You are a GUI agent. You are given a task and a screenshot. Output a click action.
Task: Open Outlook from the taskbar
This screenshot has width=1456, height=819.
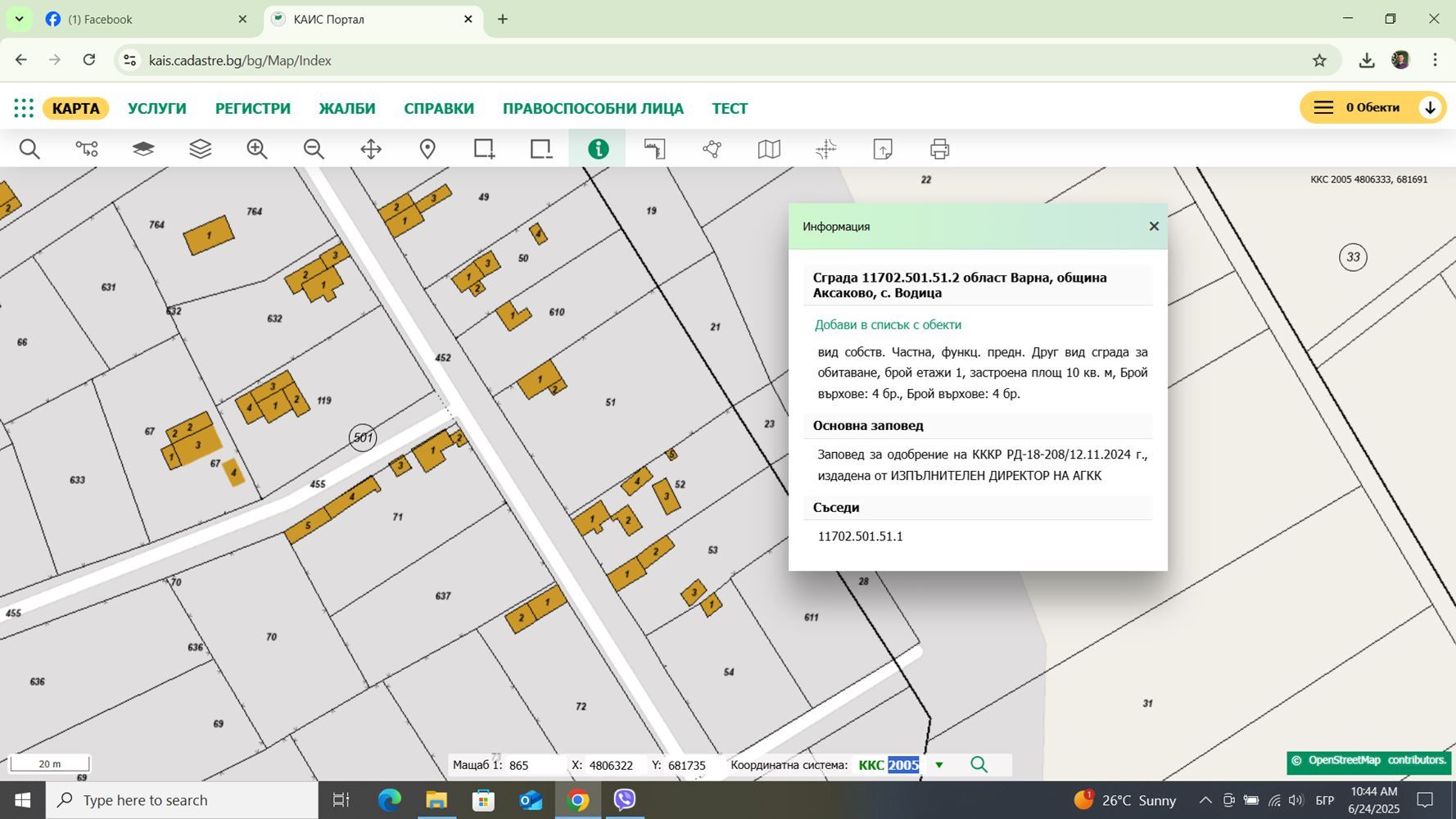pos(531,800)
